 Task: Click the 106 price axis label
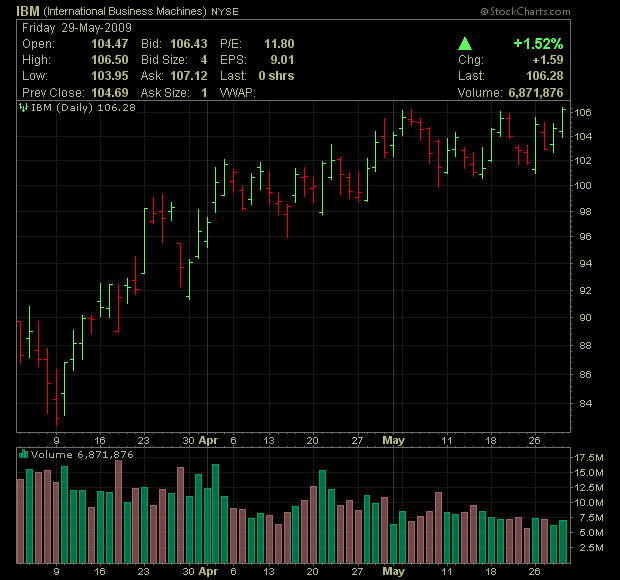582,112
